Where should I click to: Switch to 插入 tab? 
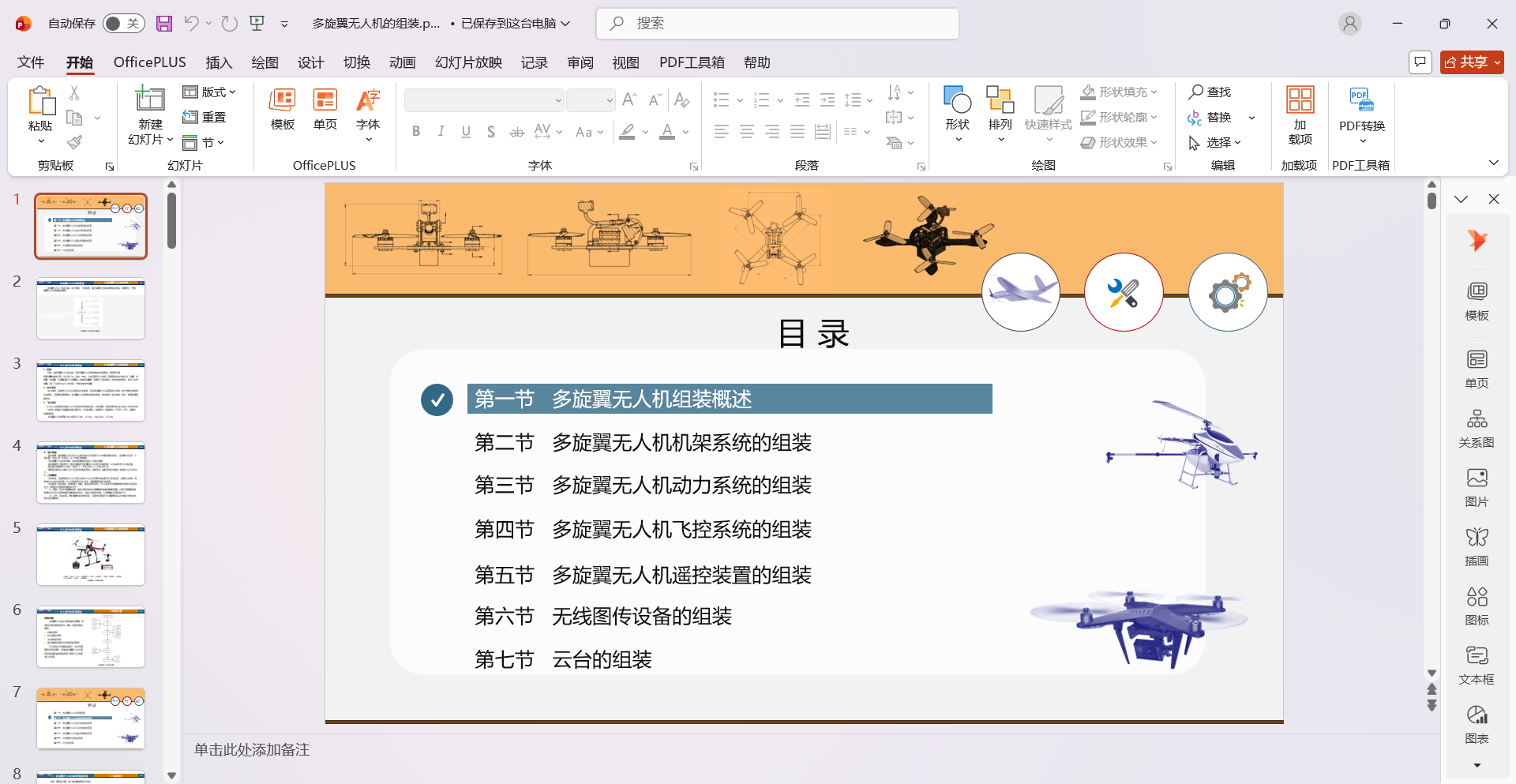[219, 62]
